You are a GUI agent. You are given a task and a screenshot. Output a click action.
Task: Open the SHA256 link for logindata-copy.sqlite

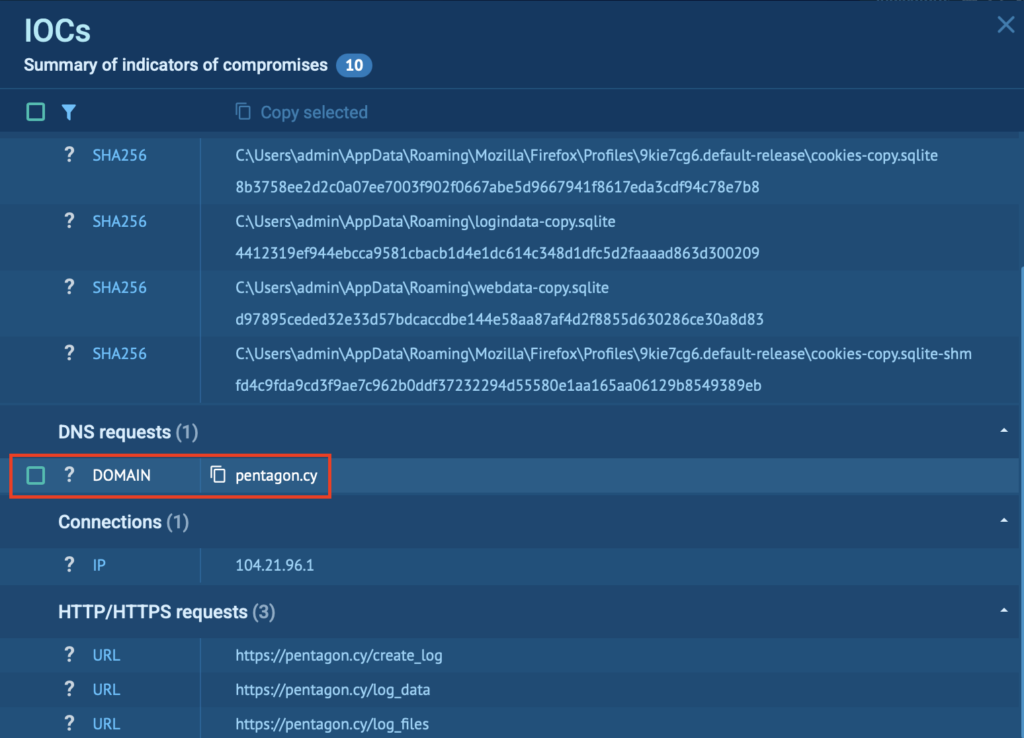point(120,221)
